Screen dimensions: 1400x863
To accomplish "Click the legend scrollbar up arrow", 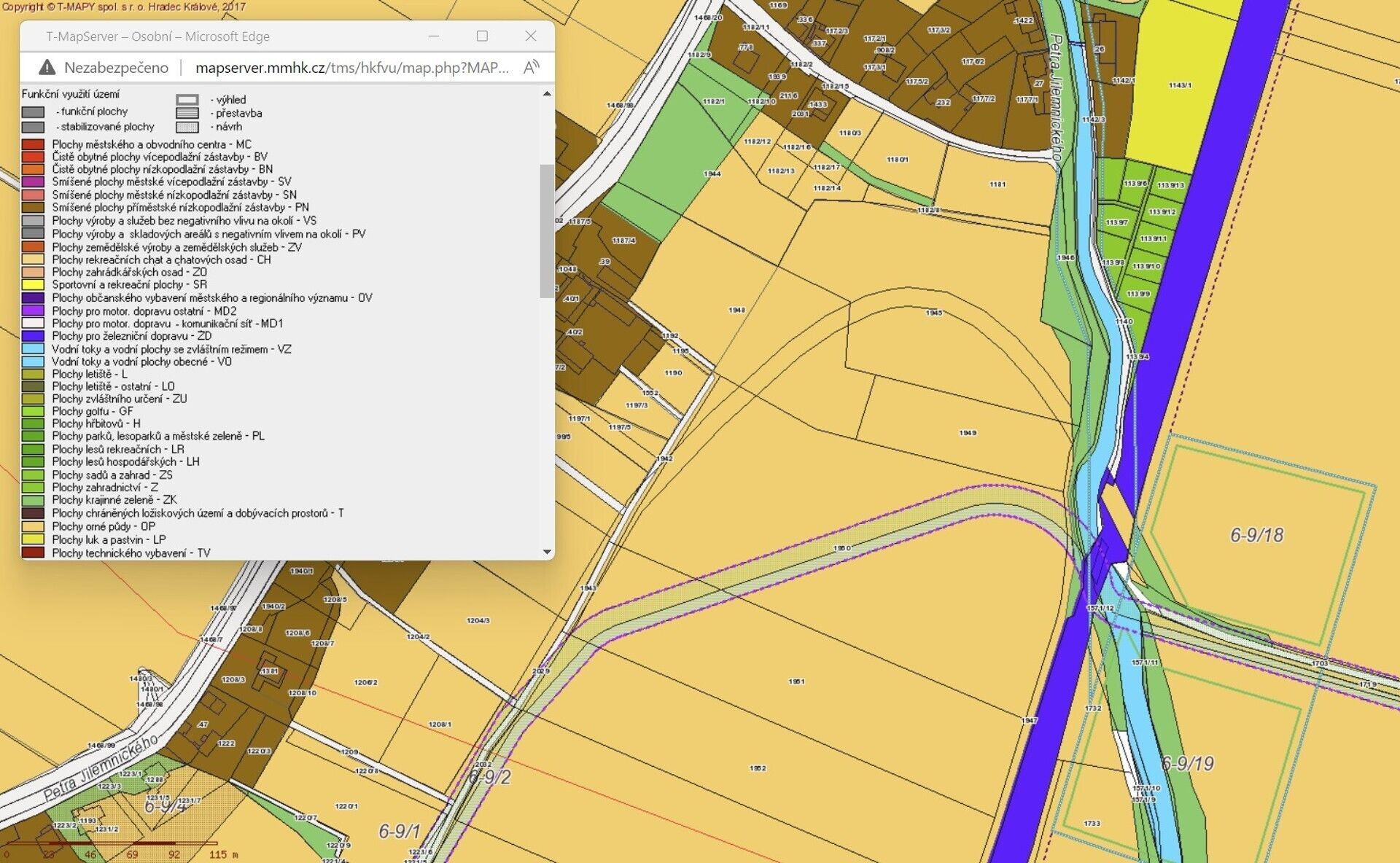I will click(x=547, y=93).
